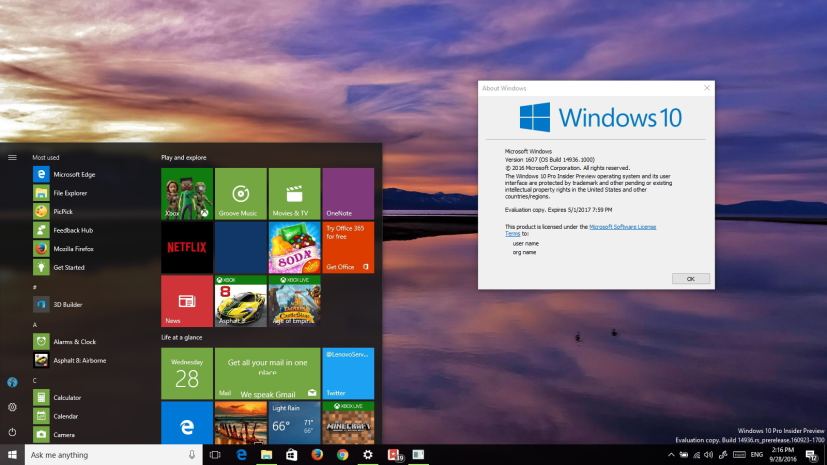The image size is (827, 465).
Task: Open Task View on the taskbar
Action: click(x=215, y=454)
